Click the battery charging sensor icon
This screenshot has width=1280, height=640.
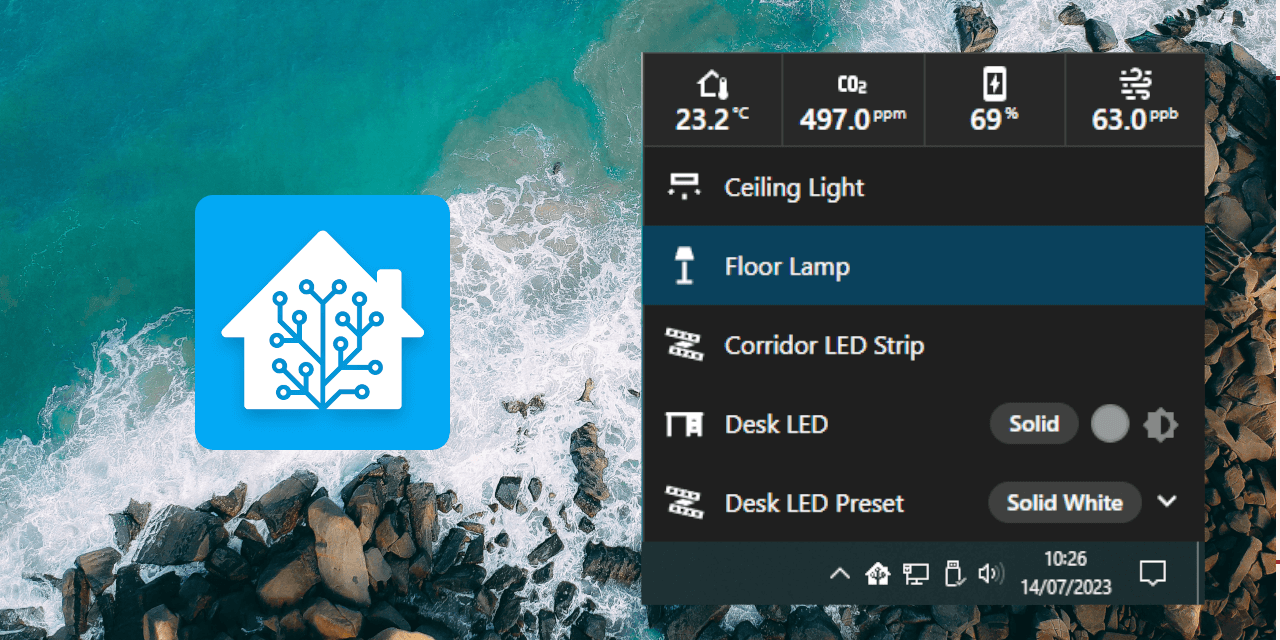pyautogui.click(x=993, y=84)
